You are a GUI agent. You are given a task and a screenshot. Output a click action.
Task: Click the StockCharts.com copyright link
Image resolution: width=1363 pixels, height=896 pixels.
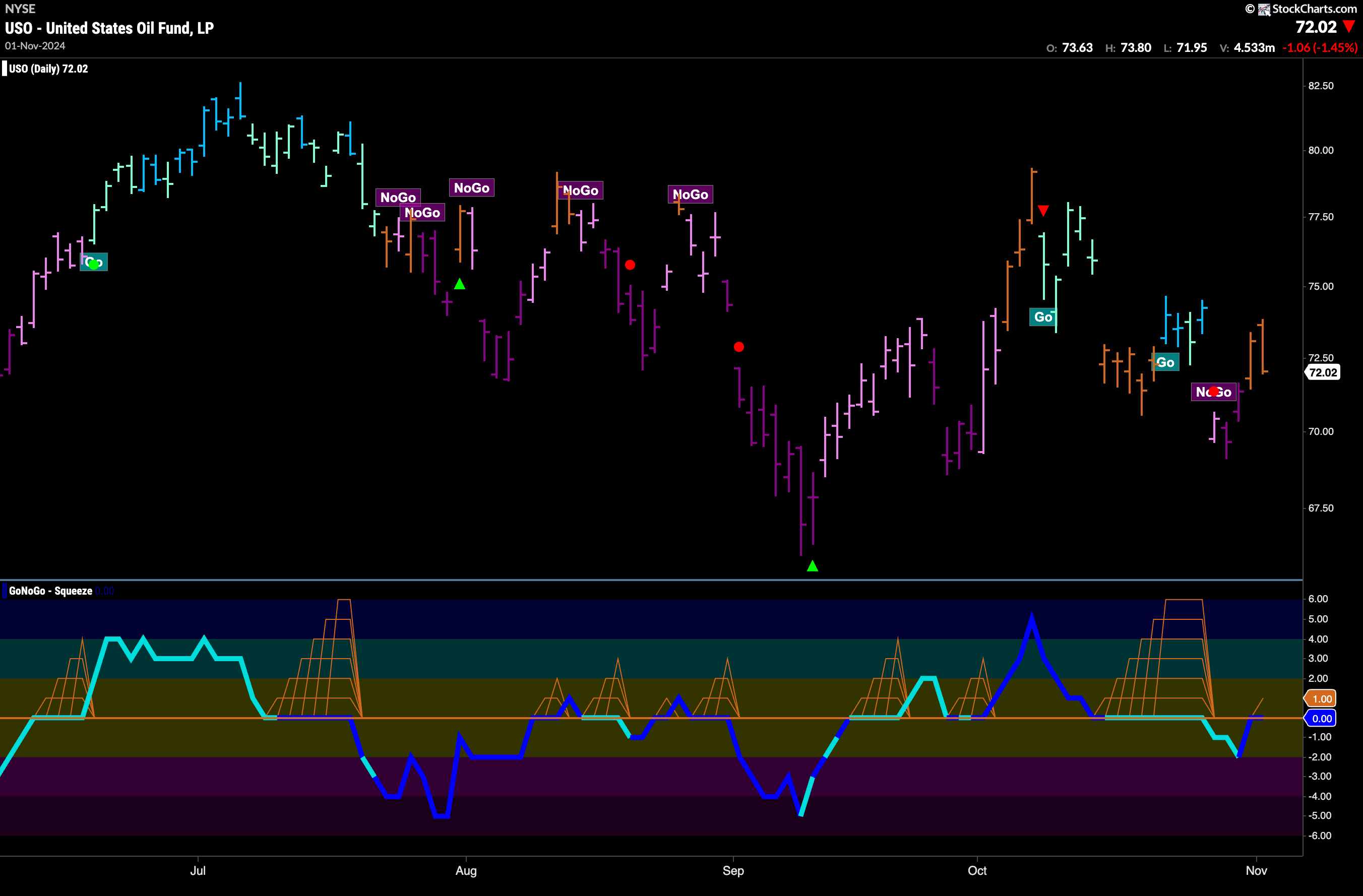click(1301, 9)
